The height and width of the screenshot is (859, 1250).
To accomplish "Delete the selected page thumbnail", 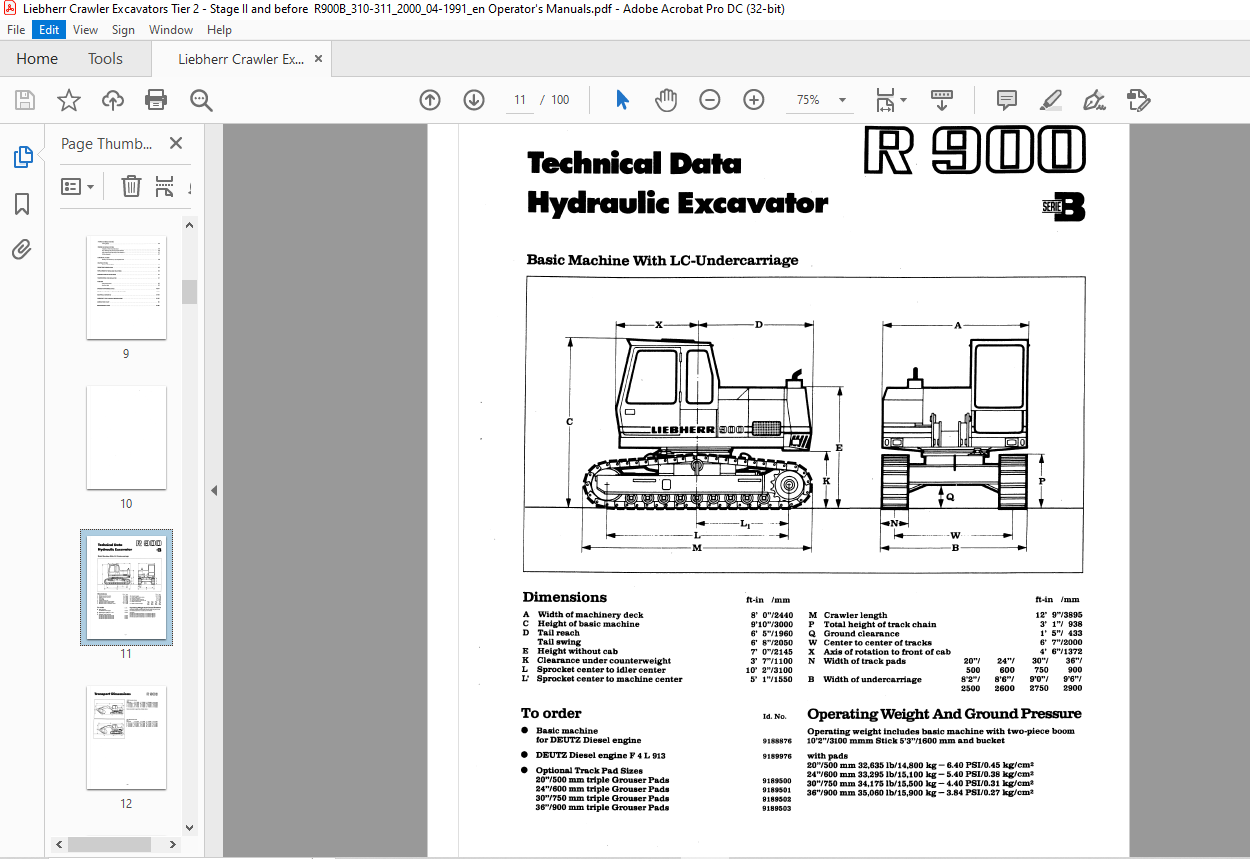I will pyautogui.click(x=131, y=186).
